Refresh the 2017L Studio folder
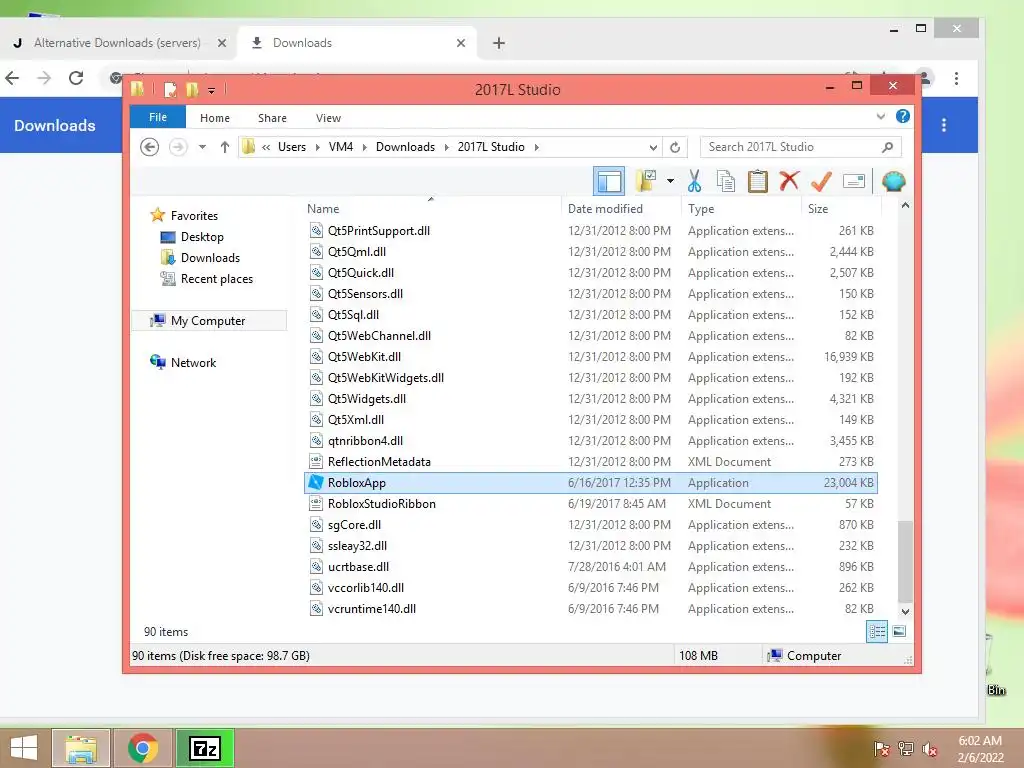 click(x=675, y=147)
